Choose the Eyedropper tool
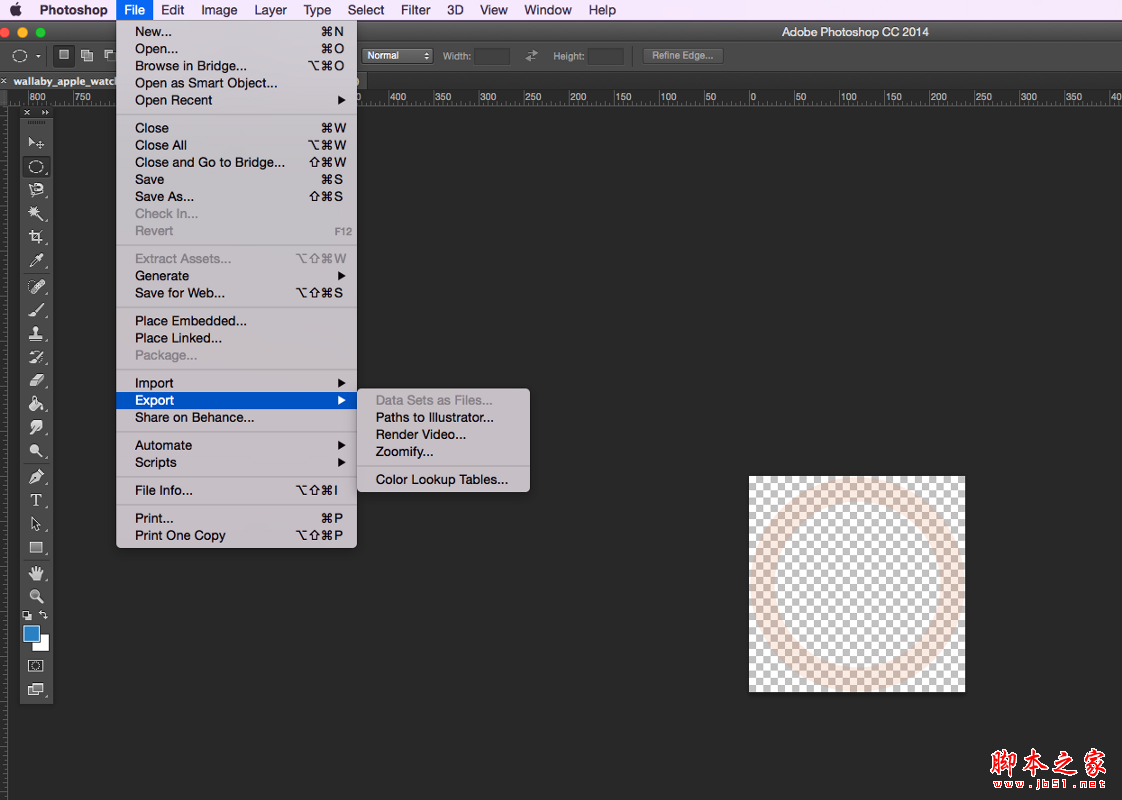 click(x=36, y=261)
